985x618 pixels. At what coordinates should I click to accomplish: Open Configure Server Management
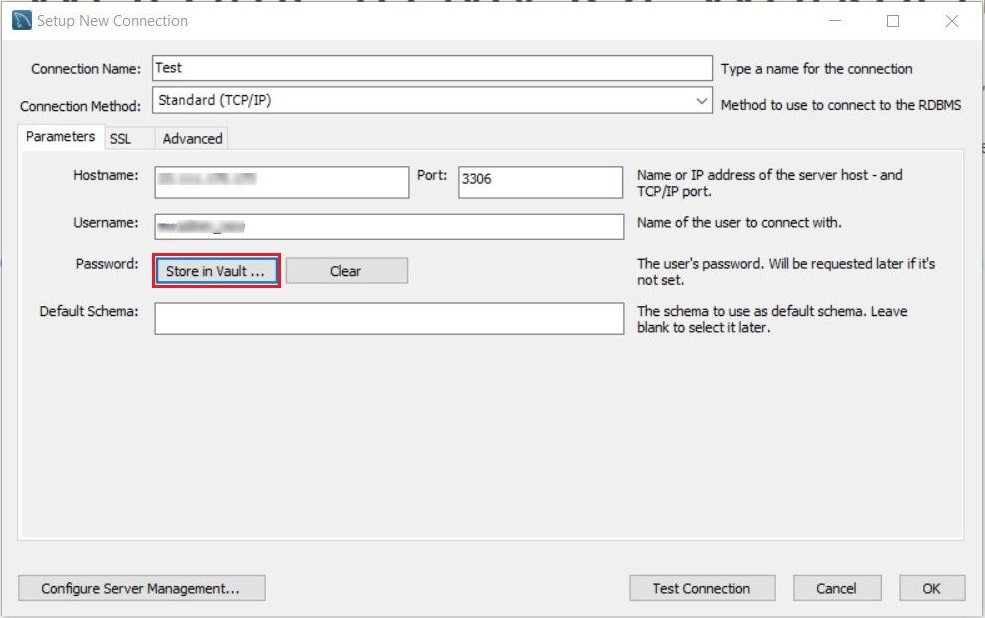pyautogui.click(x=141, y=588)
